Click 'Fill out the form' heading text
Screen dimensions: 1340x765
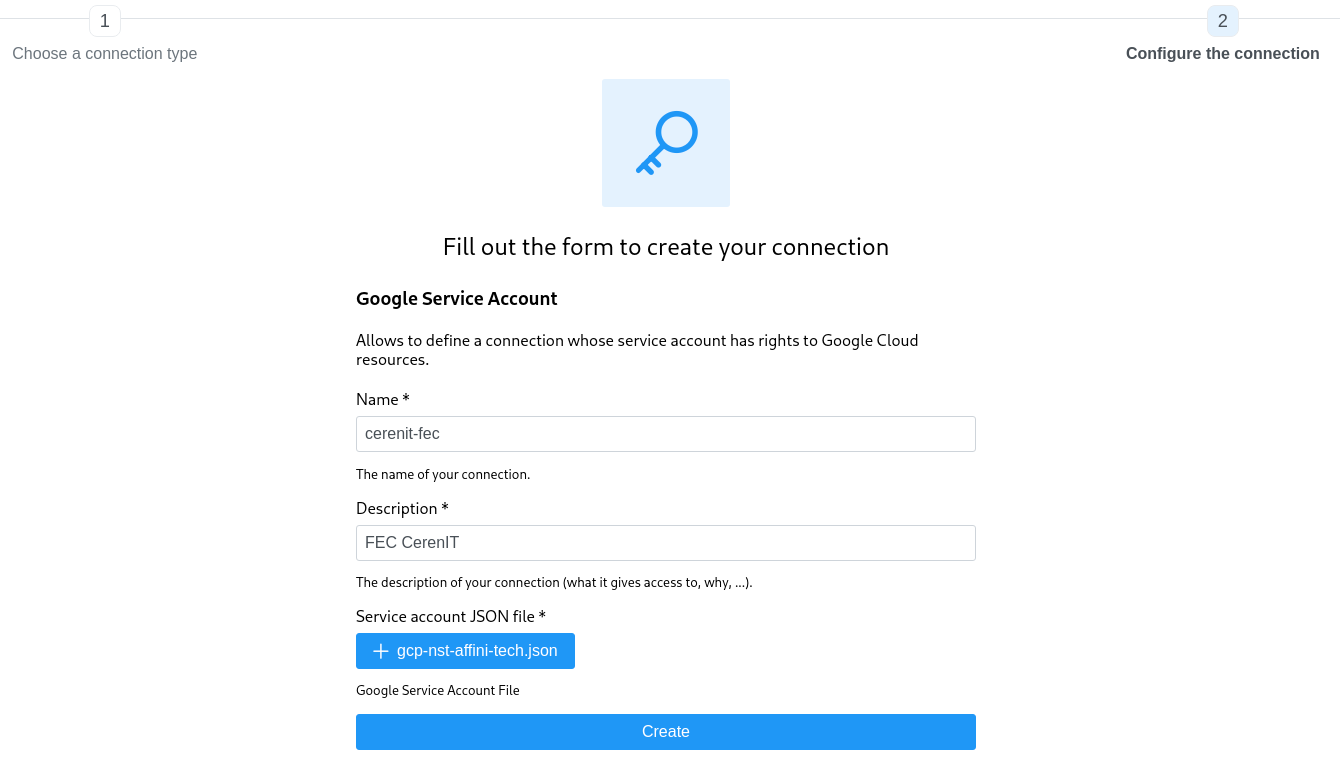(x=666, y=247)
